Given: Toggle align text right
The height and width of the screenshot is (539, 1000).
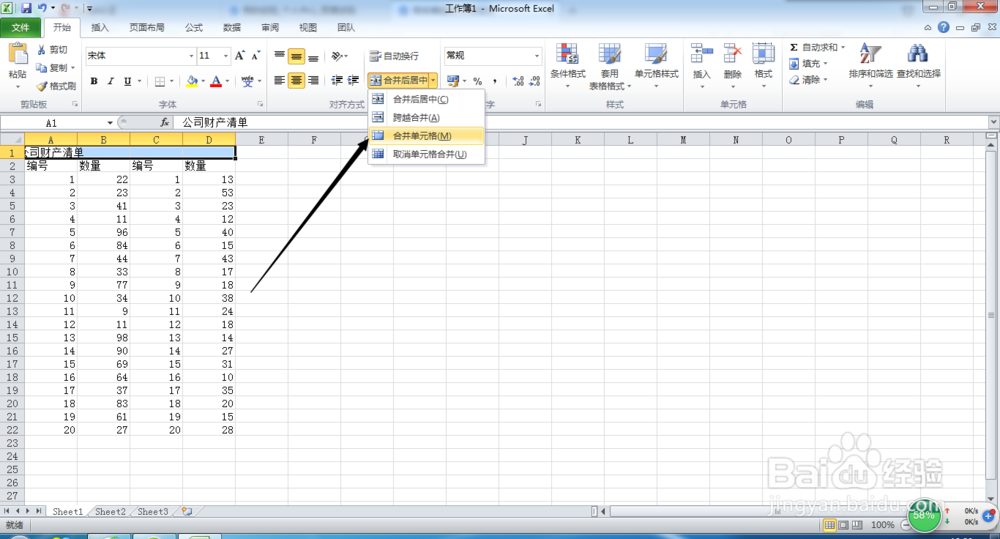Looking at the screenshot, I should [313, 80].
